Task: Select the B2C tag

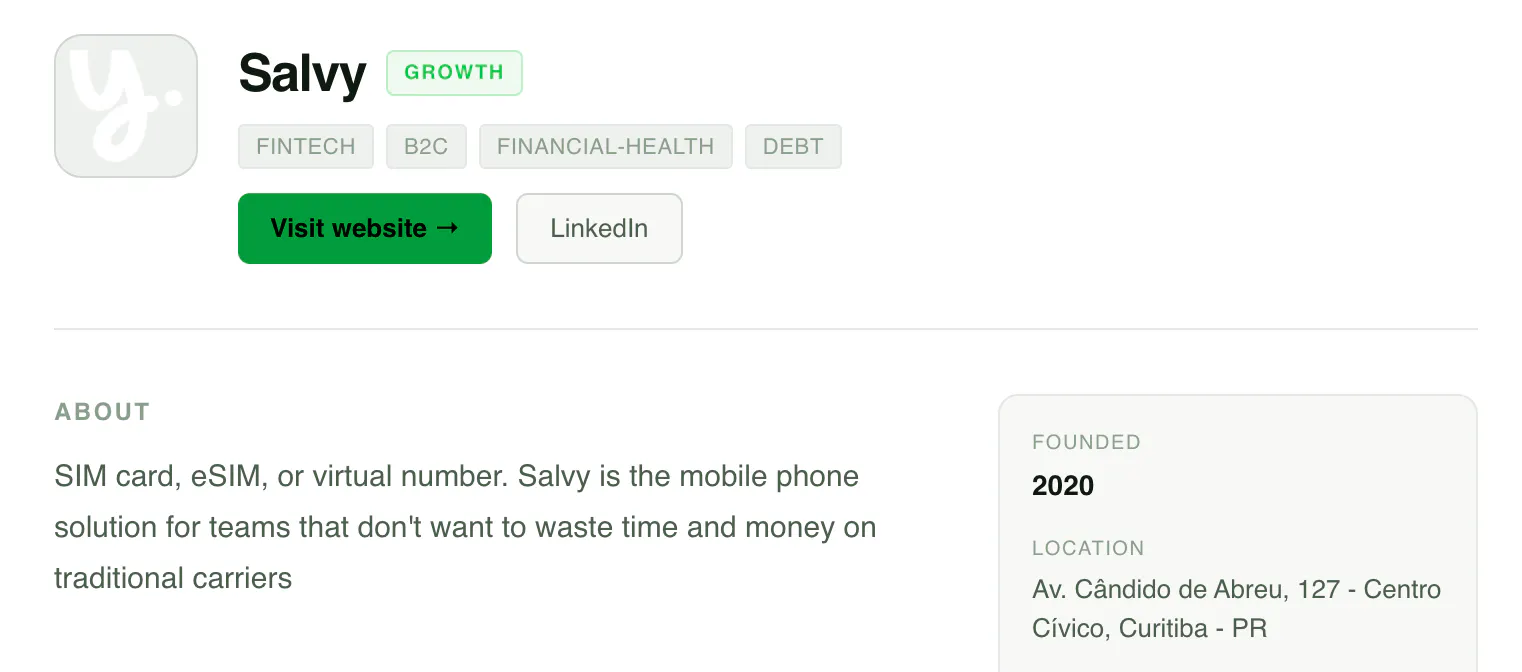Action: pos(426,146)
